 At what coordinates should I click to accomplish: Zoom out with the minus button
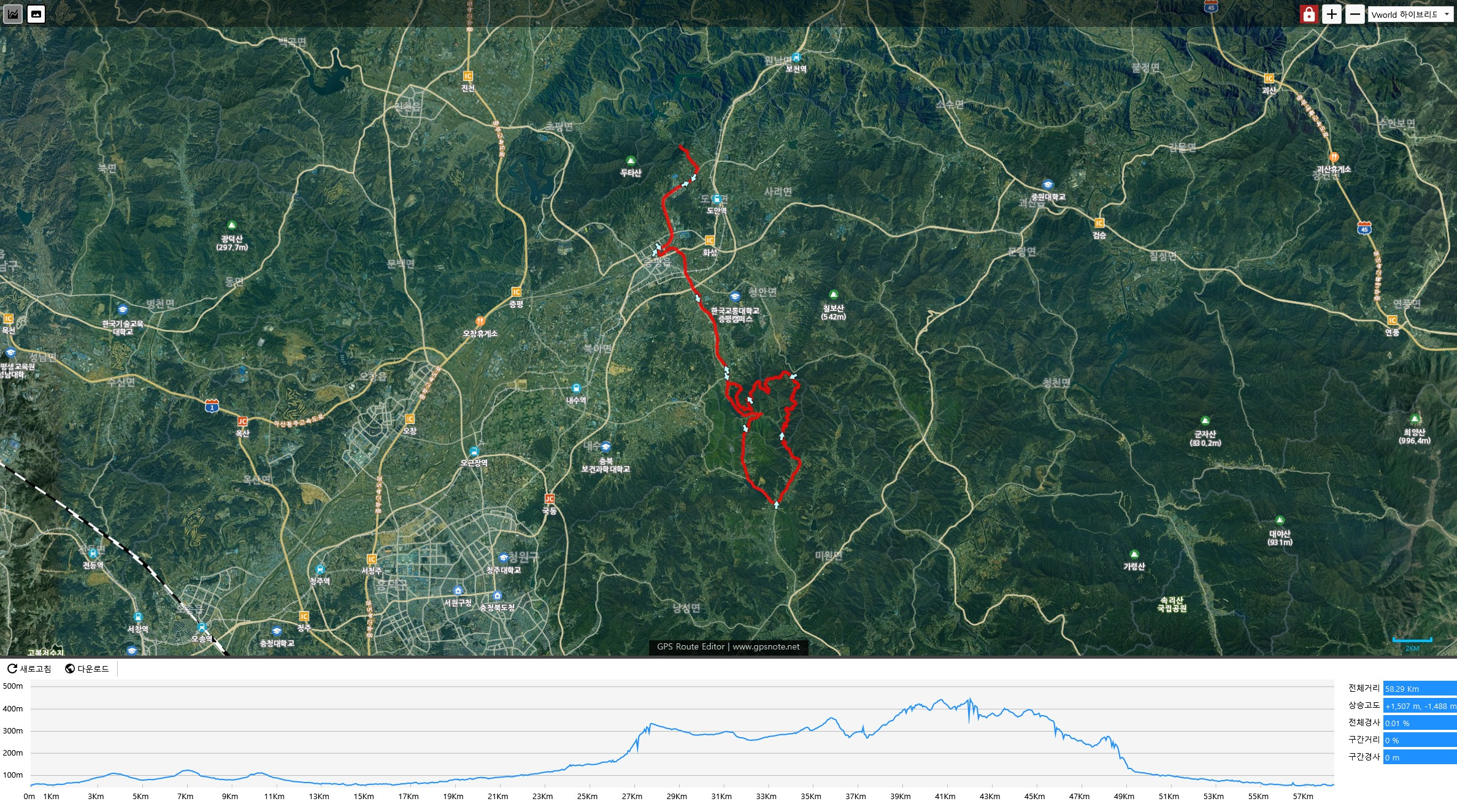tap(1355, 14)
